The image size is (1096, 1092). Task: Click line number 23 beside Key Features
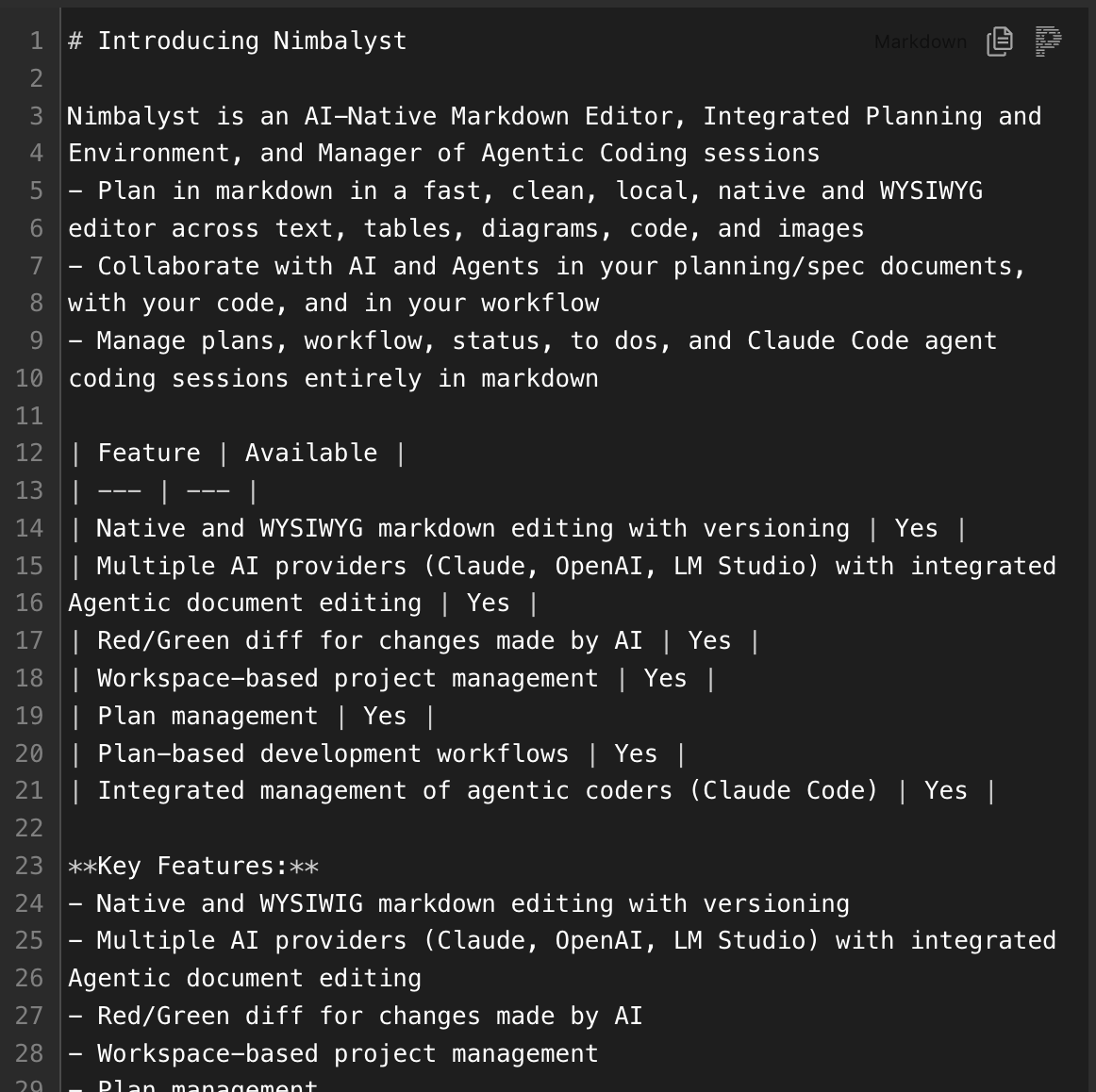pos(29,866)
